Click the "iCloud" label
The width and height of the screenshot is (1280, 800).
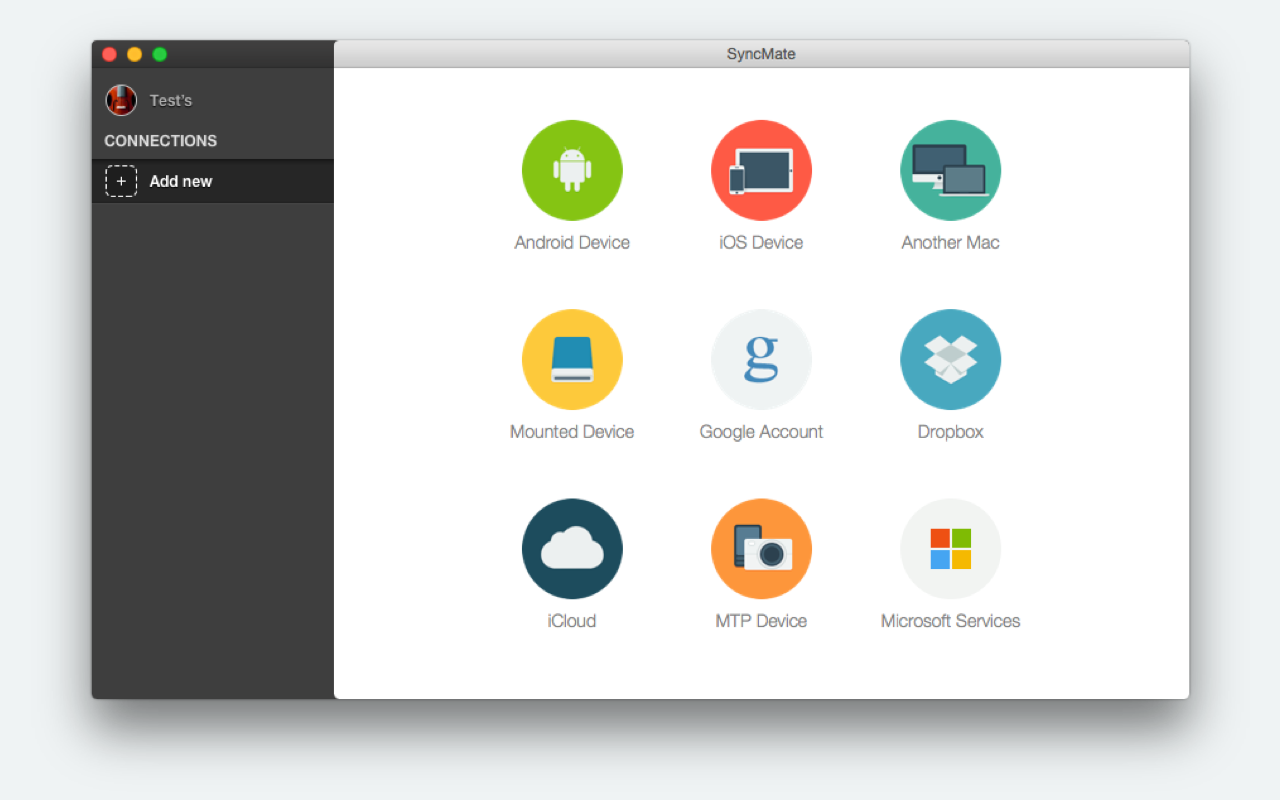(572, 621)
